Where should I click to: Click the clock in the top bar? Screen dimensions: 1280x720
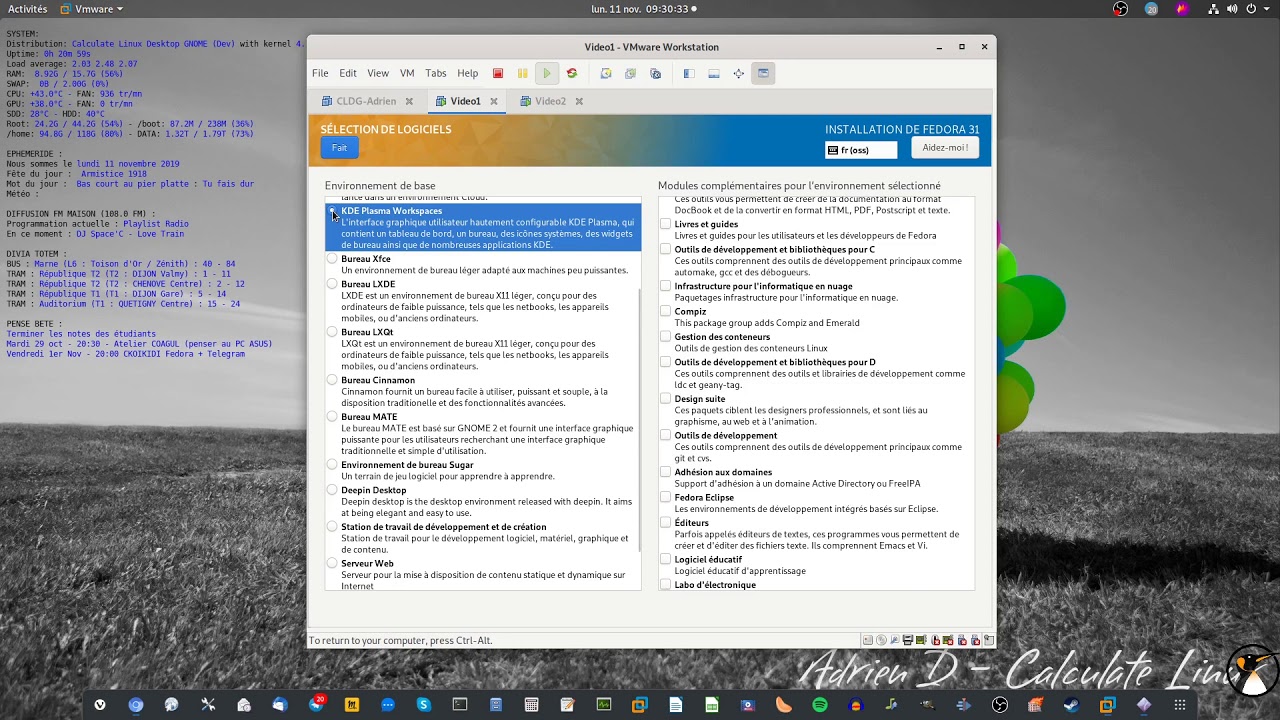[642, 9]
